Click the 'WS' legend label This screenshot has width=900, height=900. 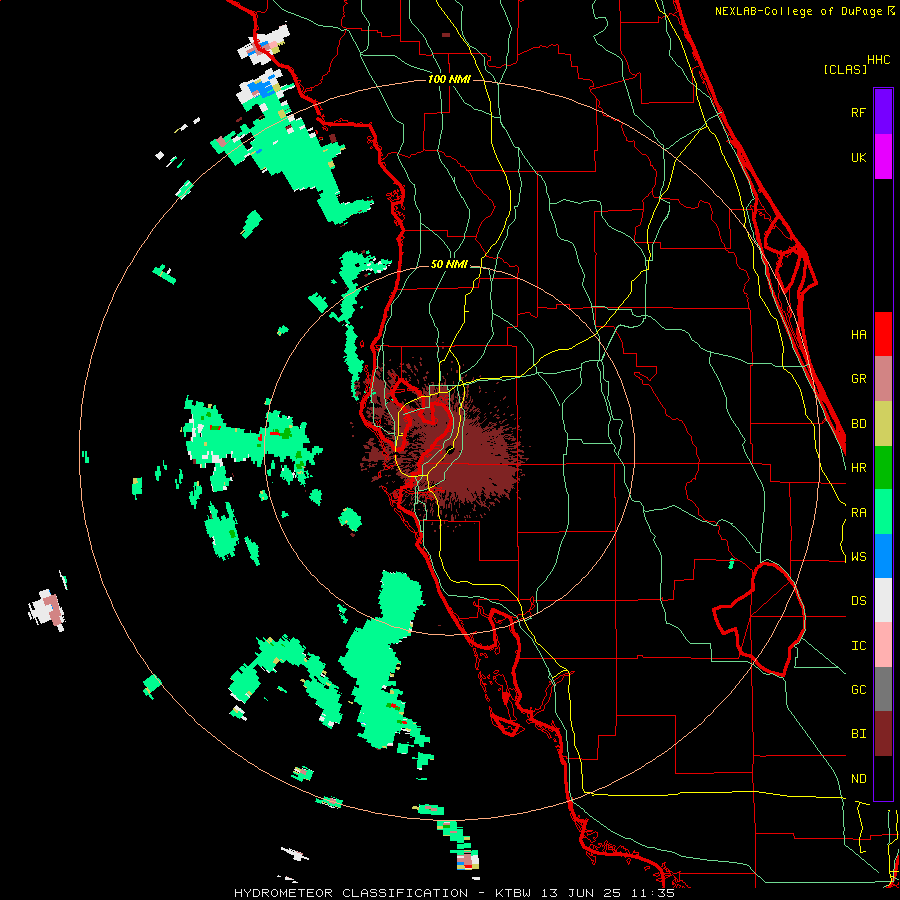tap(858, 557)
